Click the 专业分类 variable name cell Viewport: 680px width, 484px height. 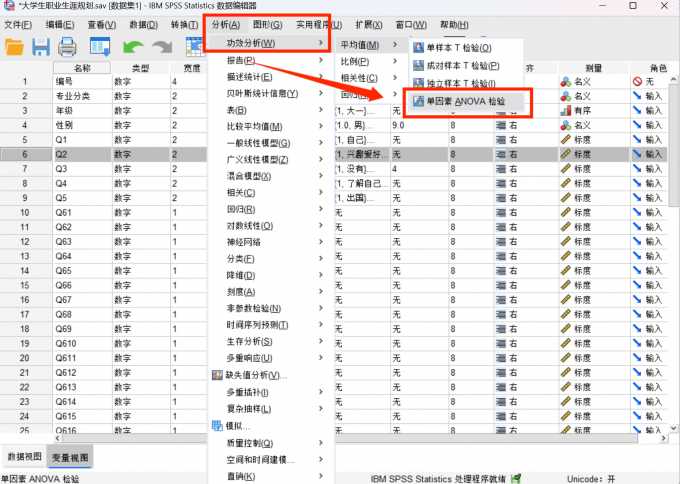[82, 96]
